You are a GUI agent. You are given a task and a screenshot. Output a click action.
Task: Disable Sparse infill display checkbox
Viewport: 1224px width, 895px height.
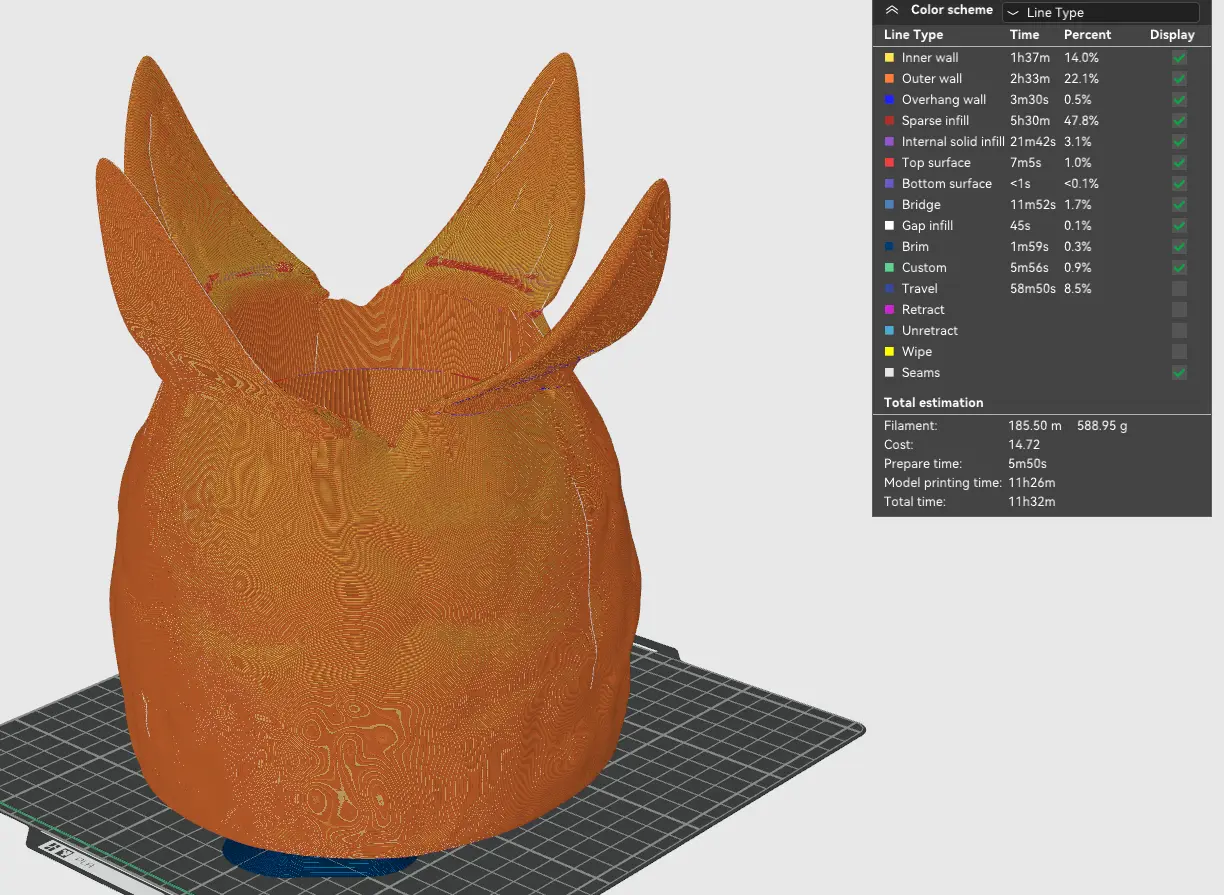coord(1179,121)
